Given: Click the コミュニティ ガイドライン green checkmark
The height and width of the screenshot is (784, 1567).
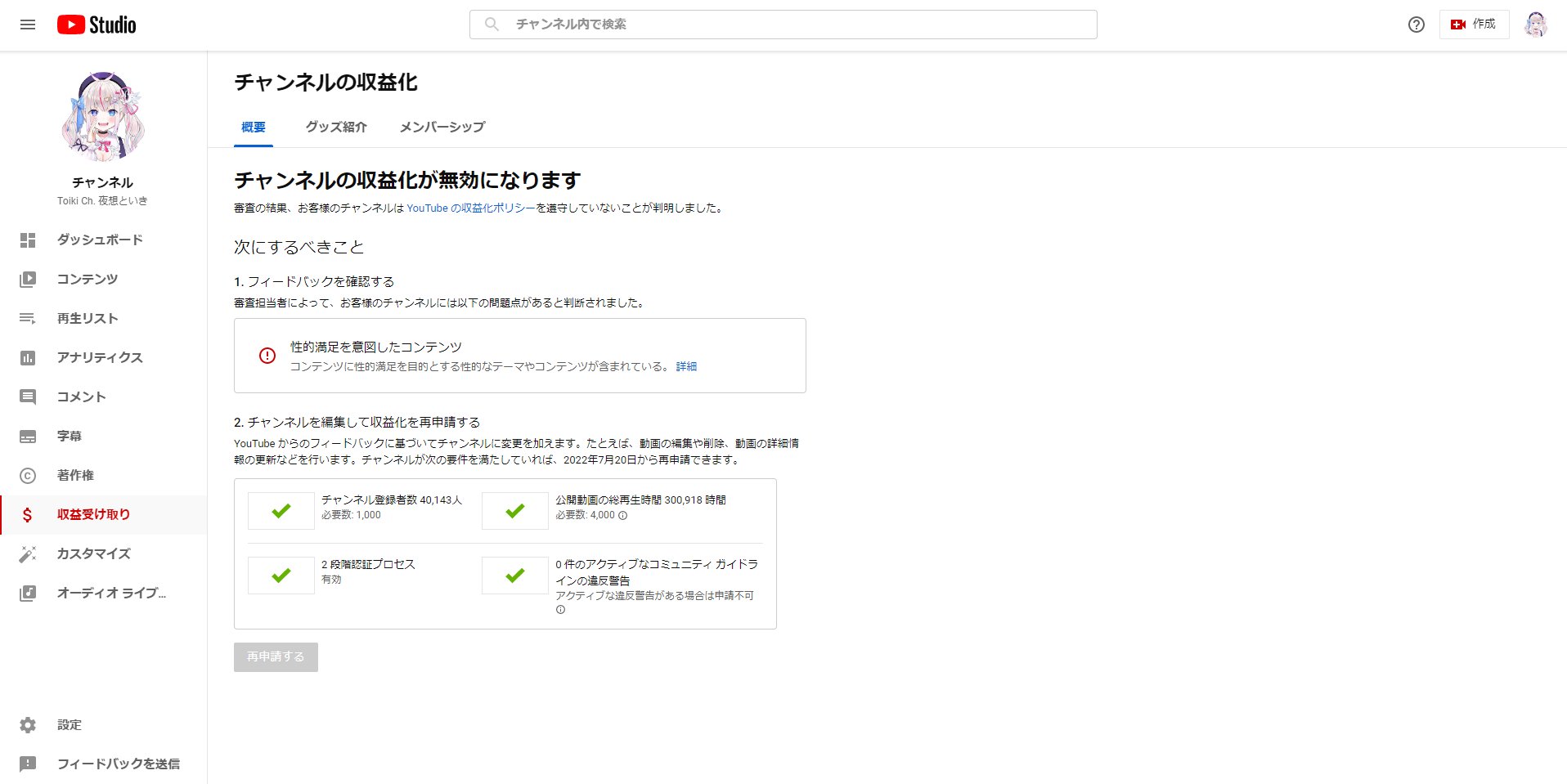Looking at the screenshot, I should tap(515, 576).
